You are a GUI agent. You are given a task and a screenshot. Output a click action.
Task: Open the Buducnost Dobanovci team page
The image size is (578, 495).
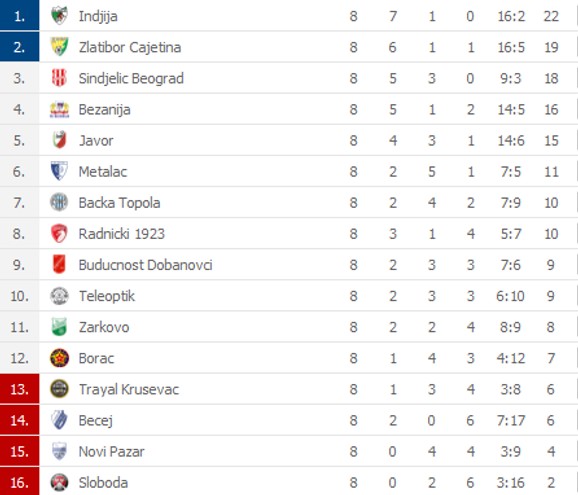click(x=145, y=265)
